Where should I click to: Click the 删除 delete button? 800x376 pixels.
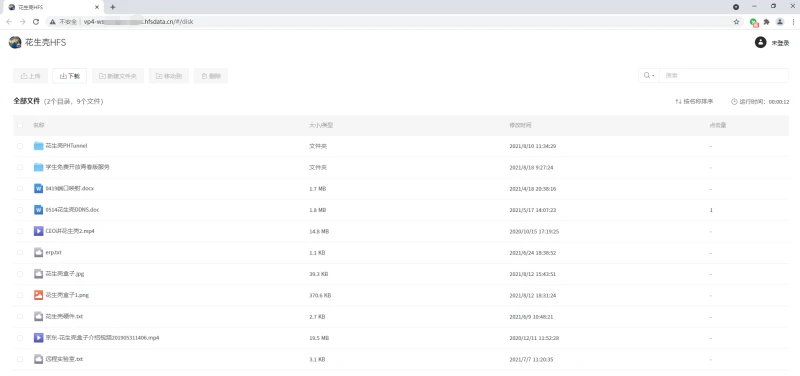pyautogui.click(x=211, y=76)
